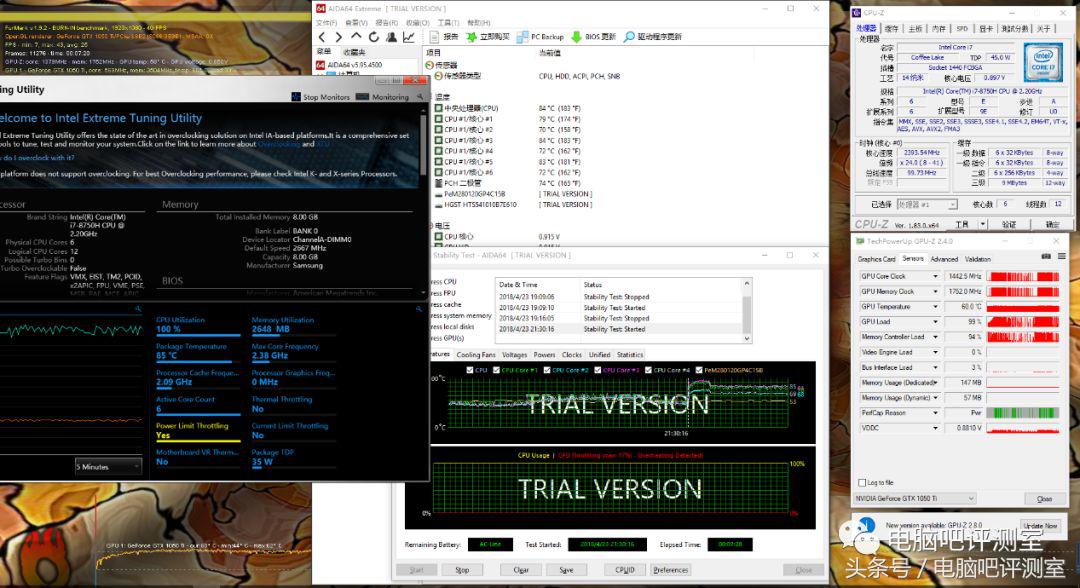Refresh the AIDA64 sensor page

pyautogui.click(x=373, y=36)
